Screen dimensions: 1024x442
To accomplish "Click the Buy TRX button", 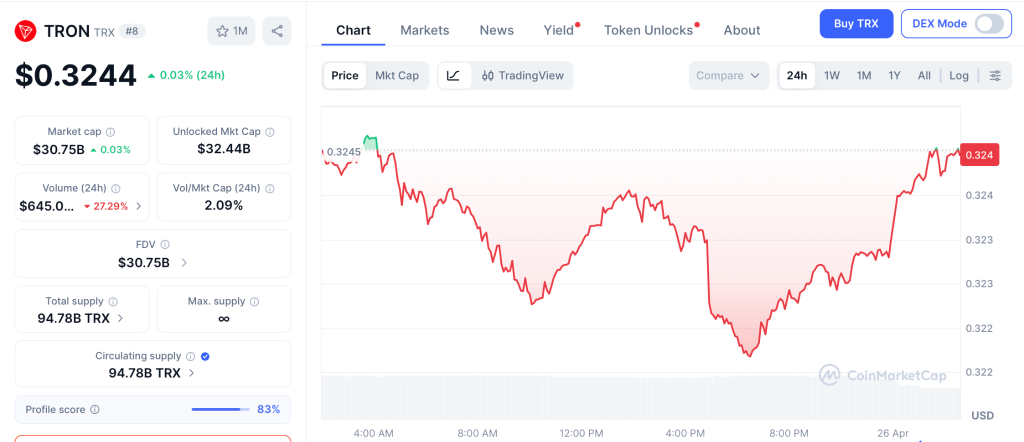I will 856,23.
